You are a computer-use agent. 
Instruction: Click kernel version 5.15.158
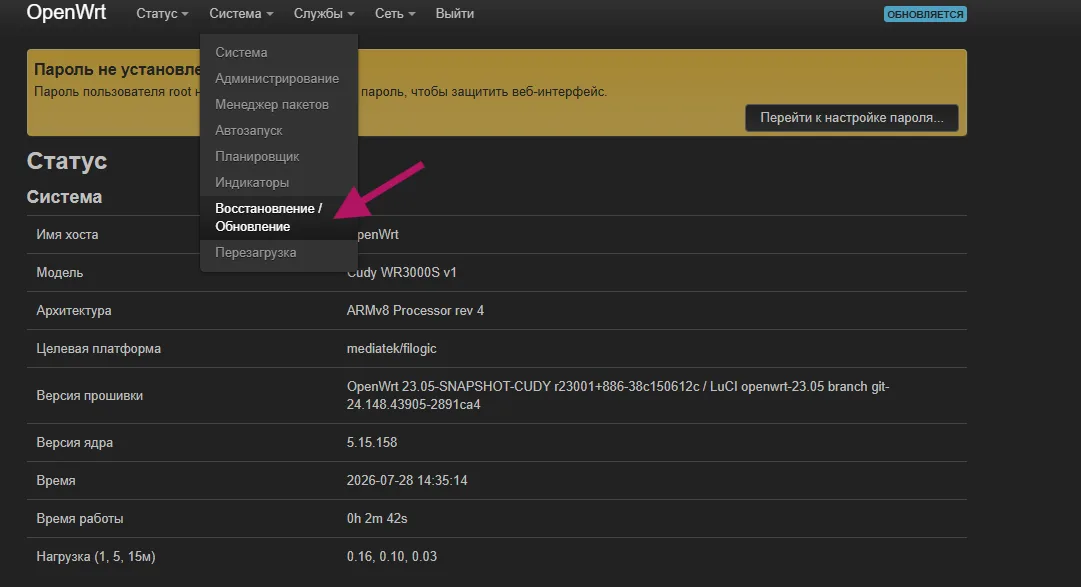372,442
